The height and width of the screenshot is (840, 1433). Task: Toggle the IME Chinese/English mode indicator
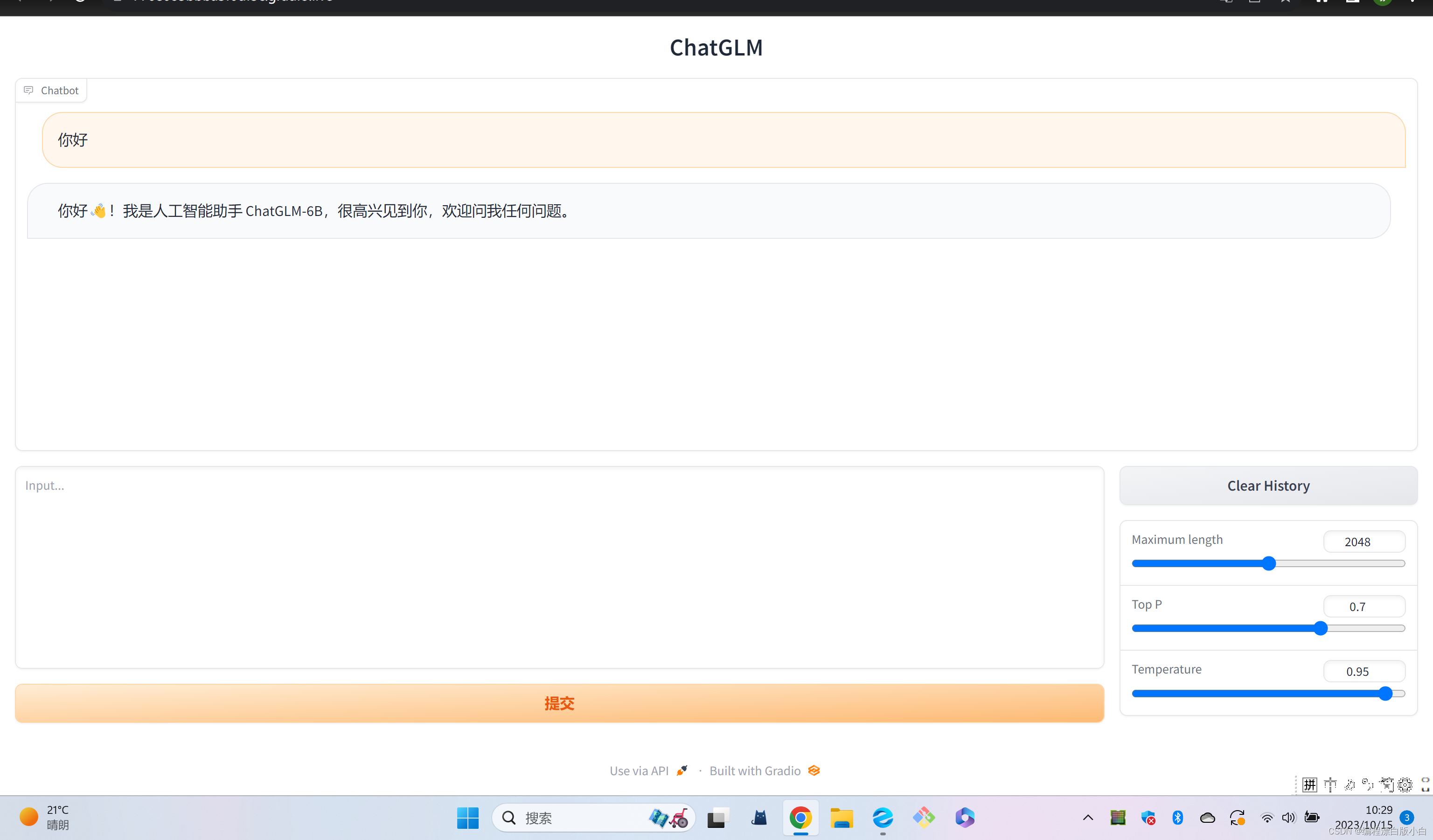coord(1330,785)
